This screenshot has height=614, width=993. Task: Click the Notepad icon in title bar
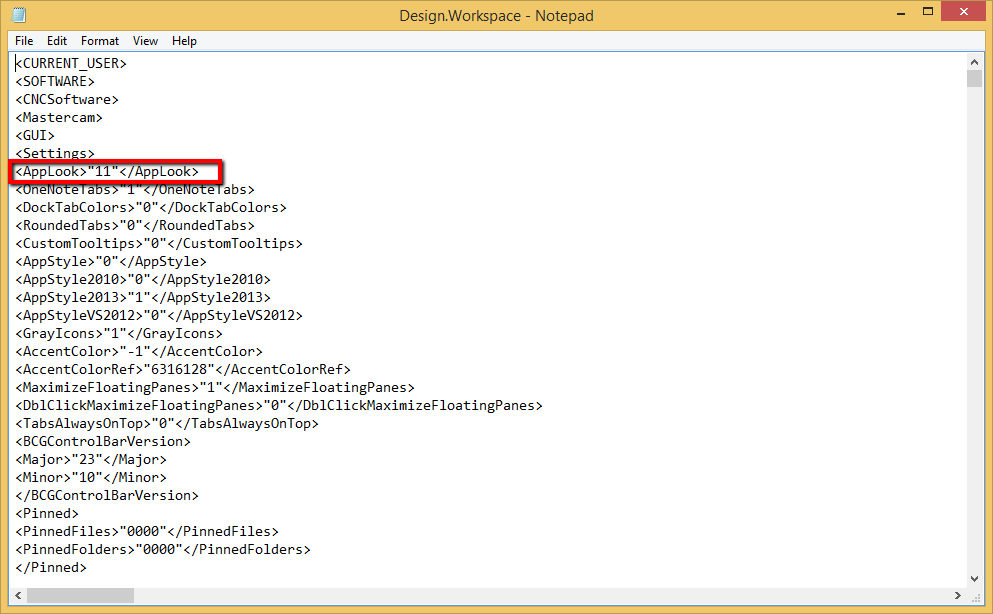click(x=18, y=15)
